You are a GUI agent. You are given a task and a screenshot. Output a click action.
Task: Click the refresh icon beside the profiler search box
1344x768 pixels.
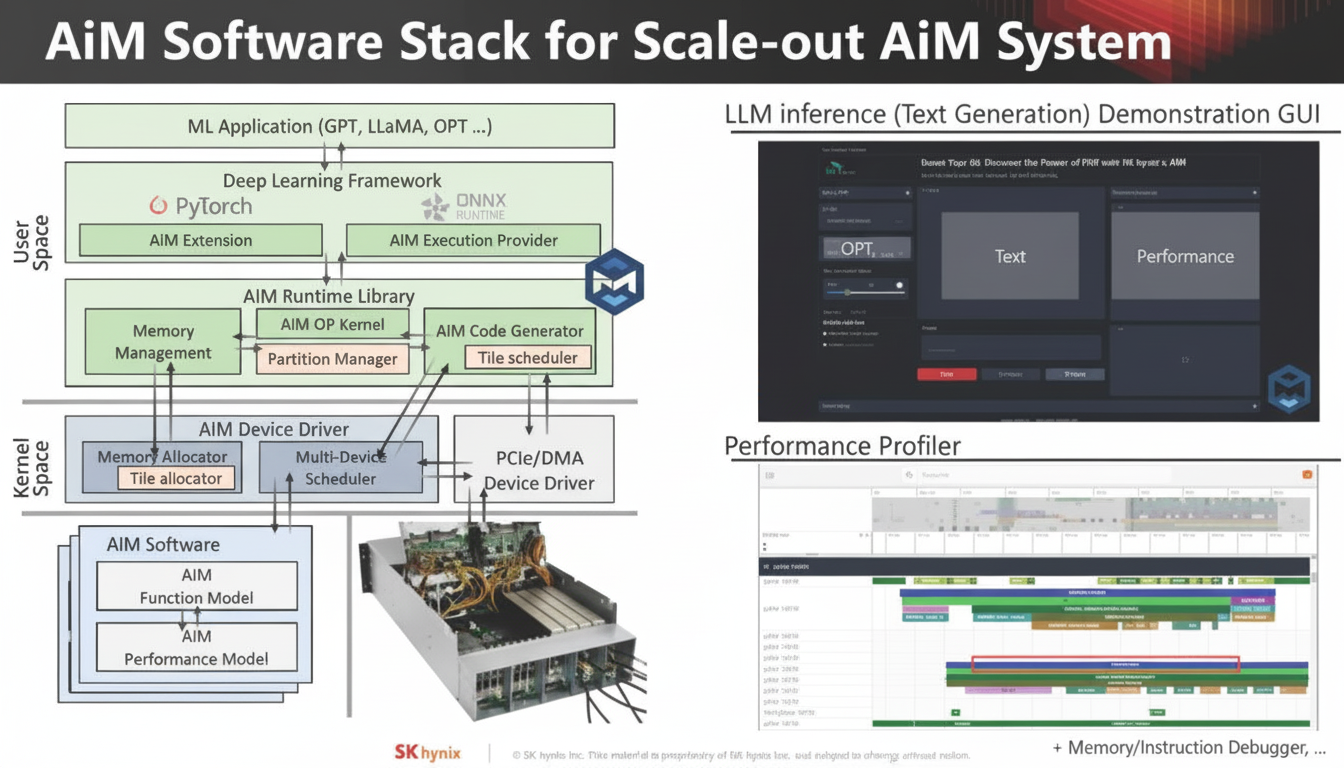(910, 473)
